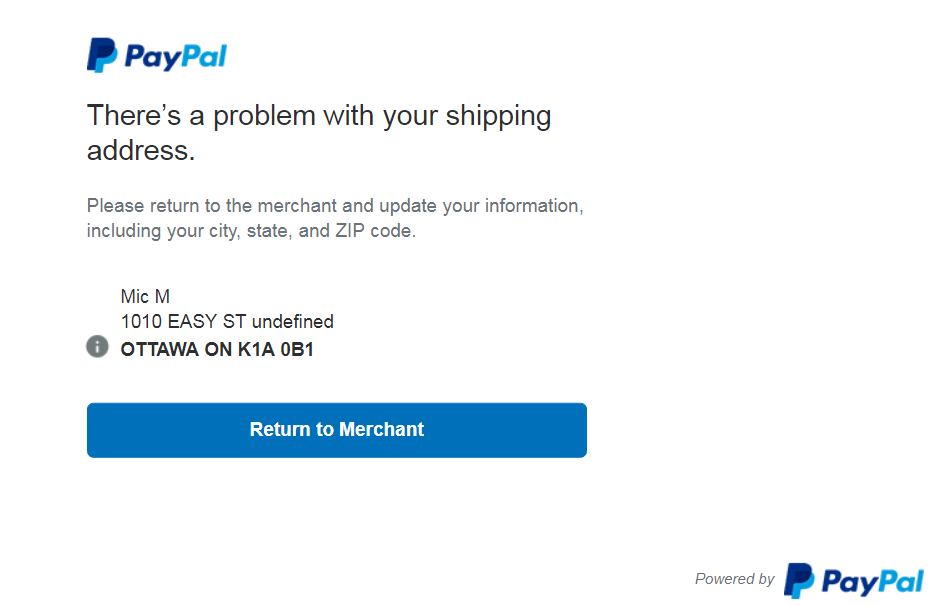This screenshot has width=937, height=605.
Task: Click the "Powered by" footer text
Action: 734,579
